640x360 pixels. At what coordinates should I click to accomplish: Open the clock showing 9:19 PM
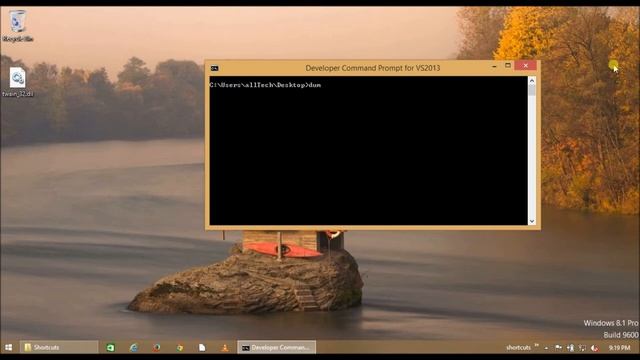pos(619,348)
